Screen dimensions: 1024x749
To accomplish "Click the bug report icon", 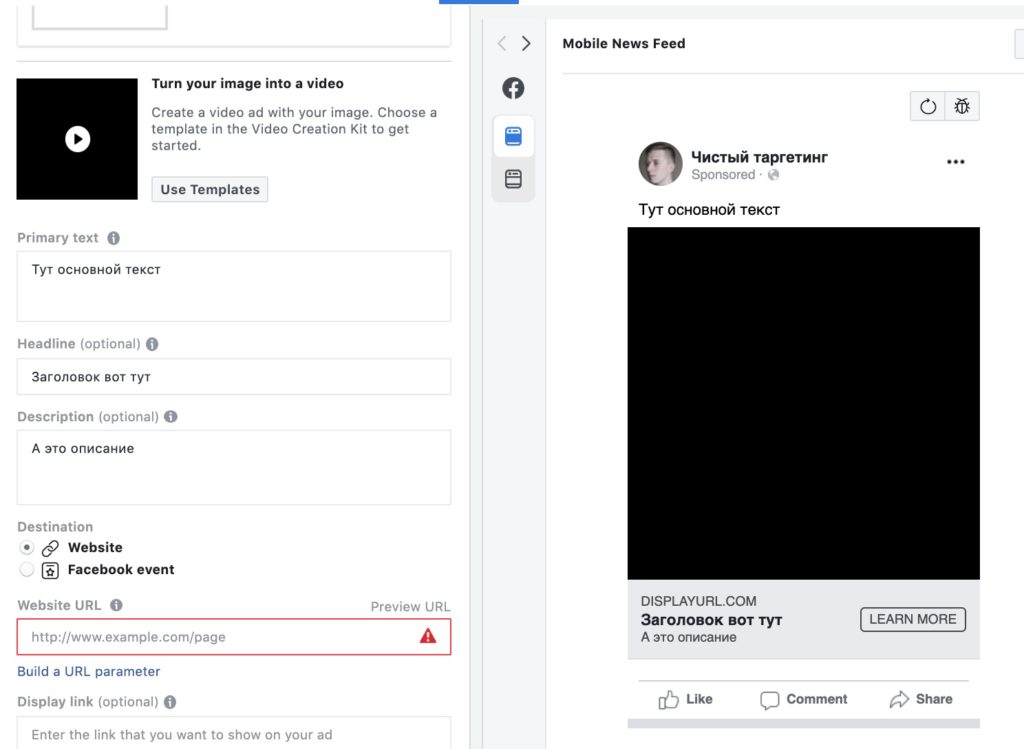I will [x=962, y=106].
